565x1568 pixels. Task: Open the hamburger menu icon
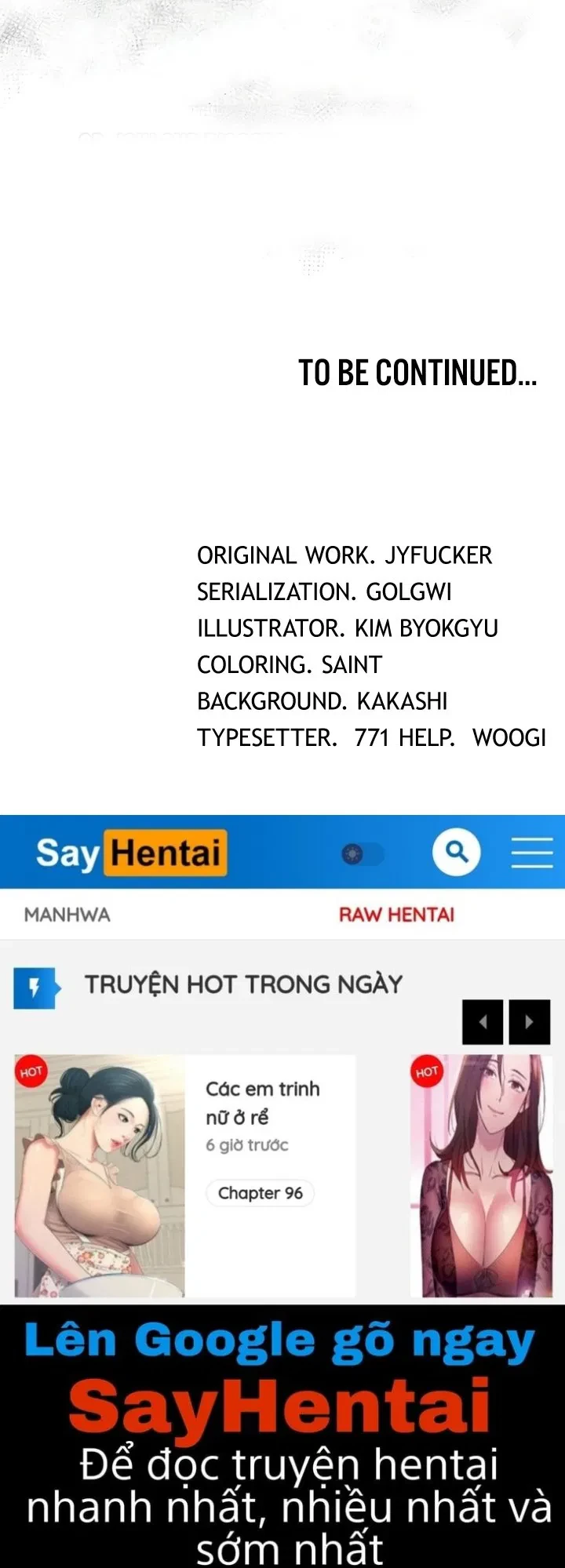click(532, 852)
